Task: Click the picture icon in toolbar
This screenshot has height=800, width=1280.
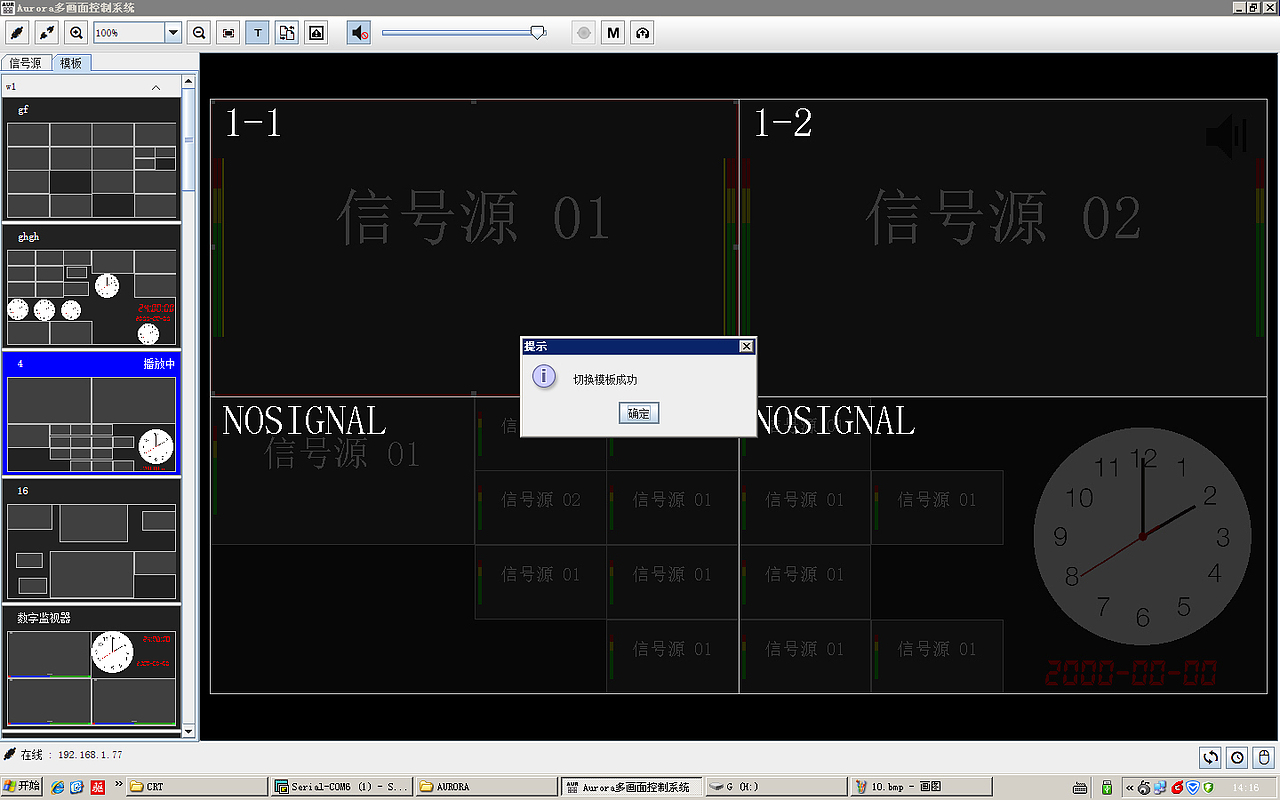Action: point(316,33)
